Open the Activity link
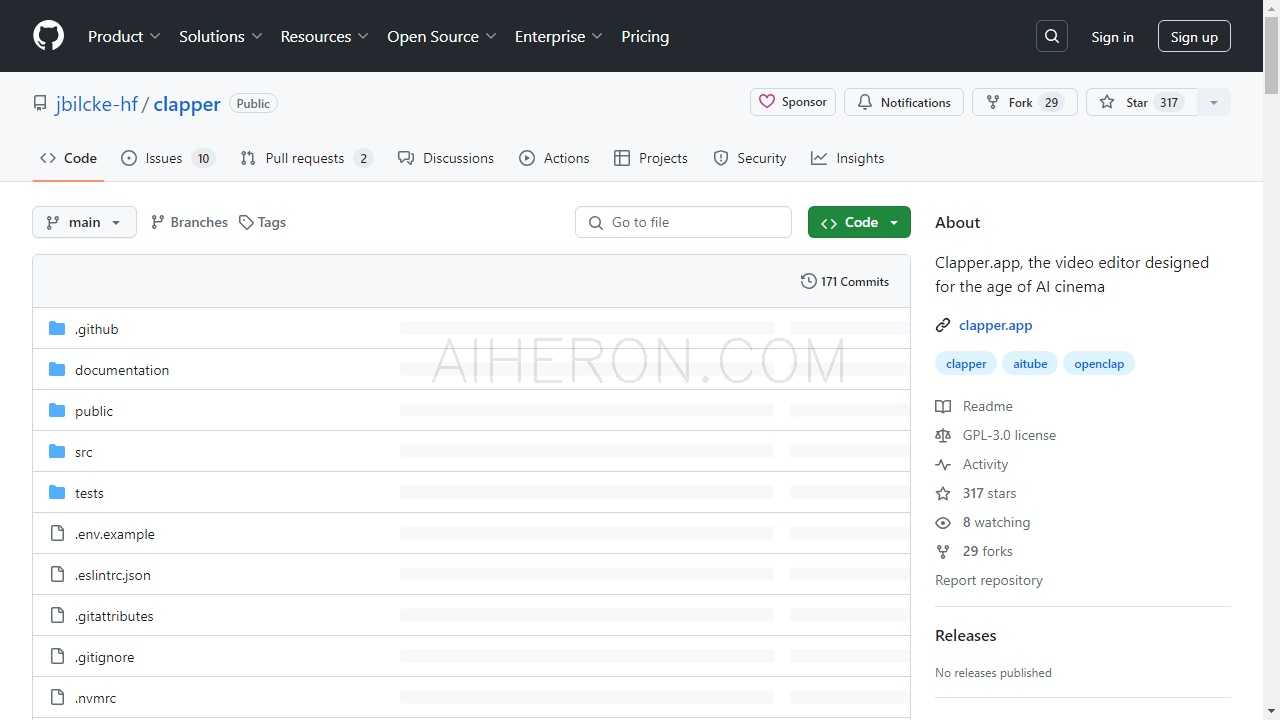The image size is (1280, 720). point(972,464)
